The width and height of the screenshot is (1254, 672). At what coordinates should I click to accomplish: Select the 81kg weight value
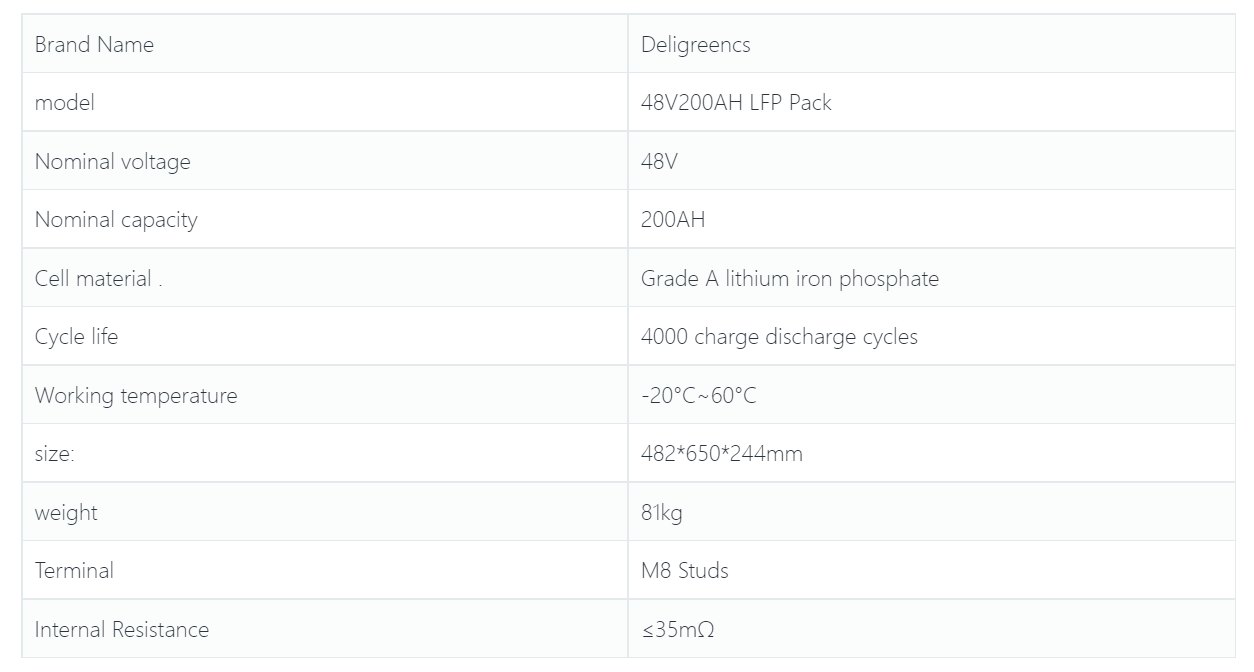click(x=662, y=513)
